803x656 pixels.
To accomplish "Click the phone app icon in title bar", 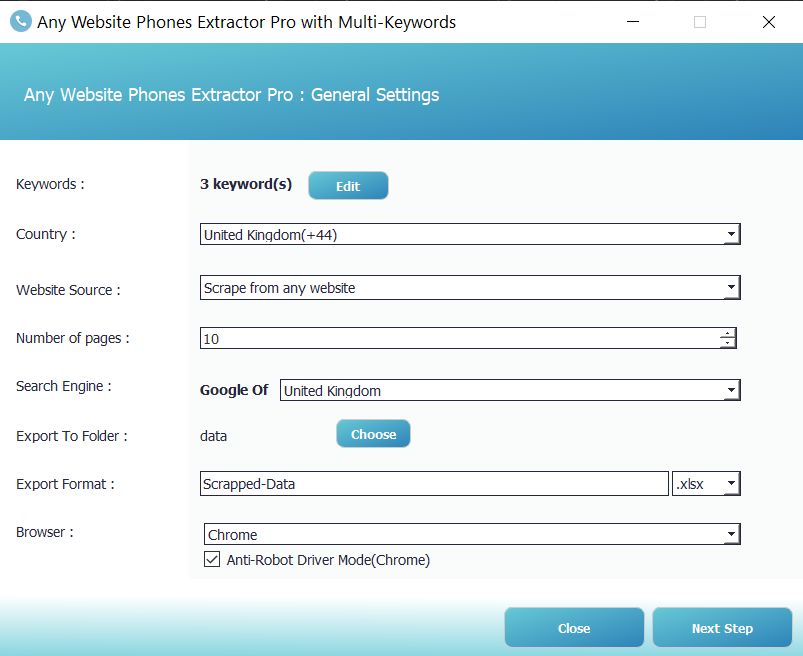I will tap(21, 22).
